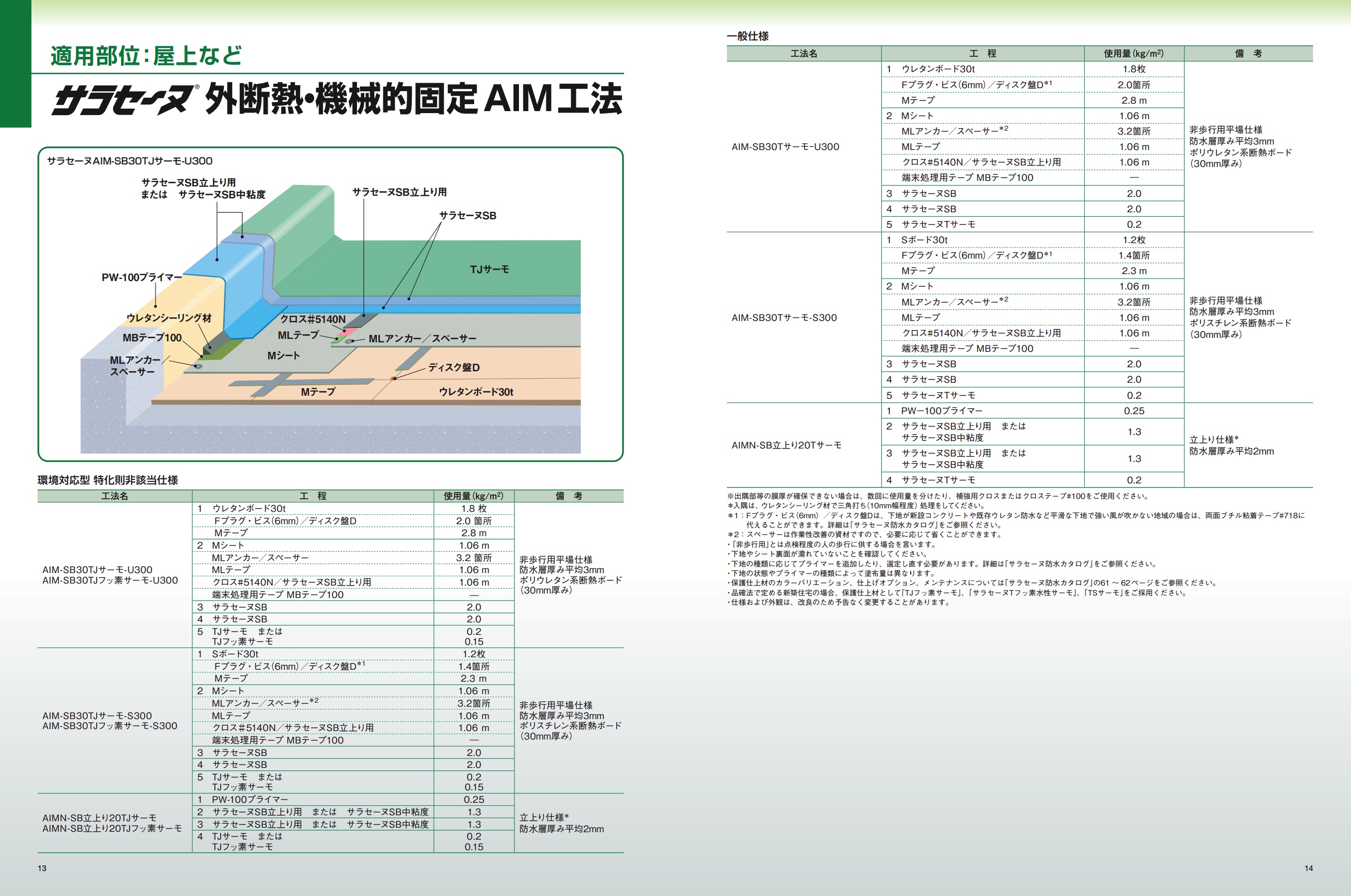This screenshot has height=896, width=1351.
Task: Click the heading '適用部位:屋上など'
Action: (146, 55)
